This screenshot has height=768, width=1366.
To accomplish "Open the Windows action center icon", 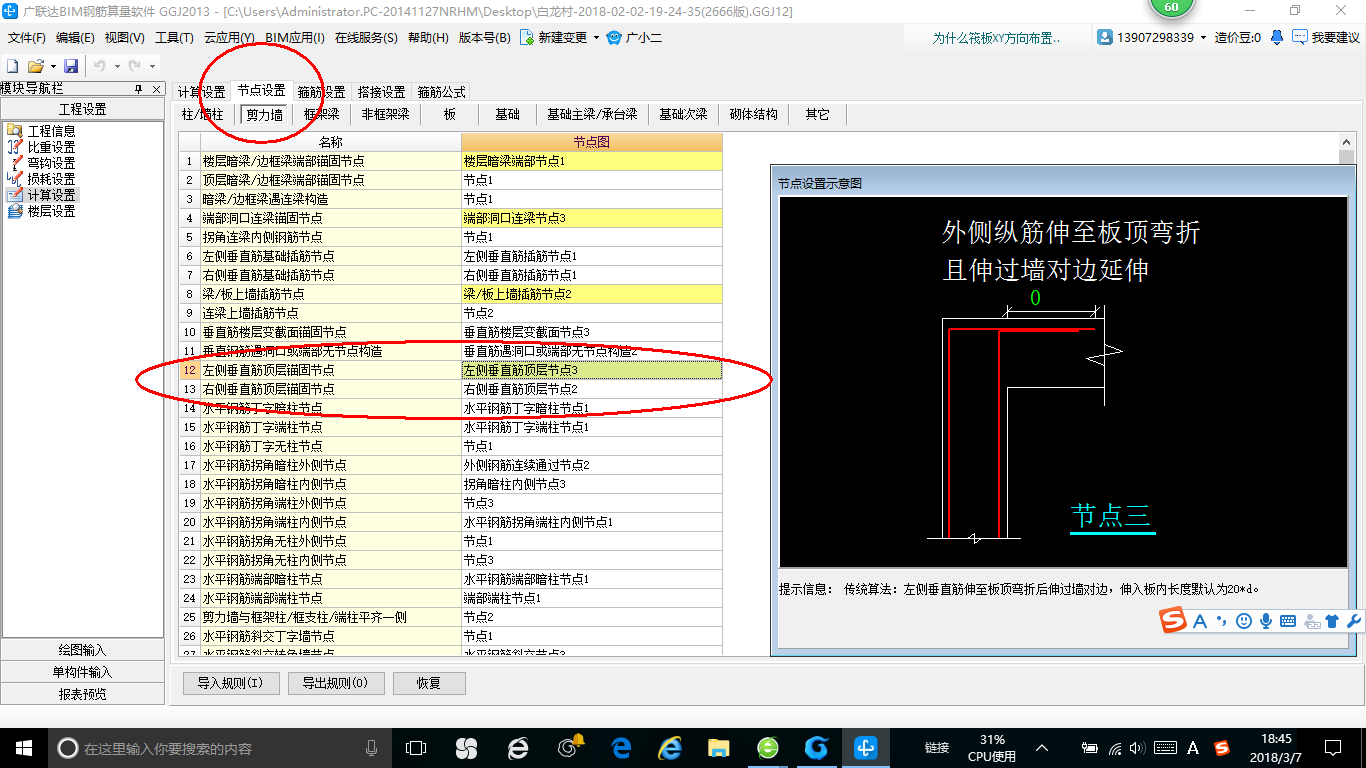I will (x=1332, y=748).
